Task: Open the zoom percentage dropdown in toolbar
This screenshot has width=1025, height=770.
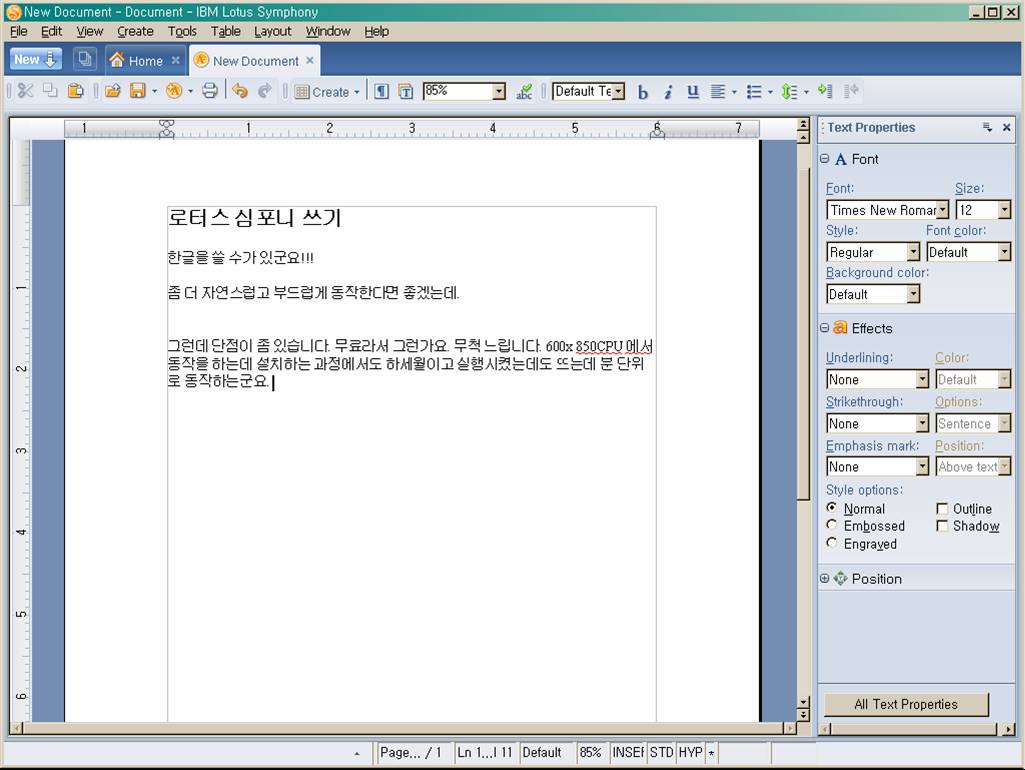Action: [499, 92]
